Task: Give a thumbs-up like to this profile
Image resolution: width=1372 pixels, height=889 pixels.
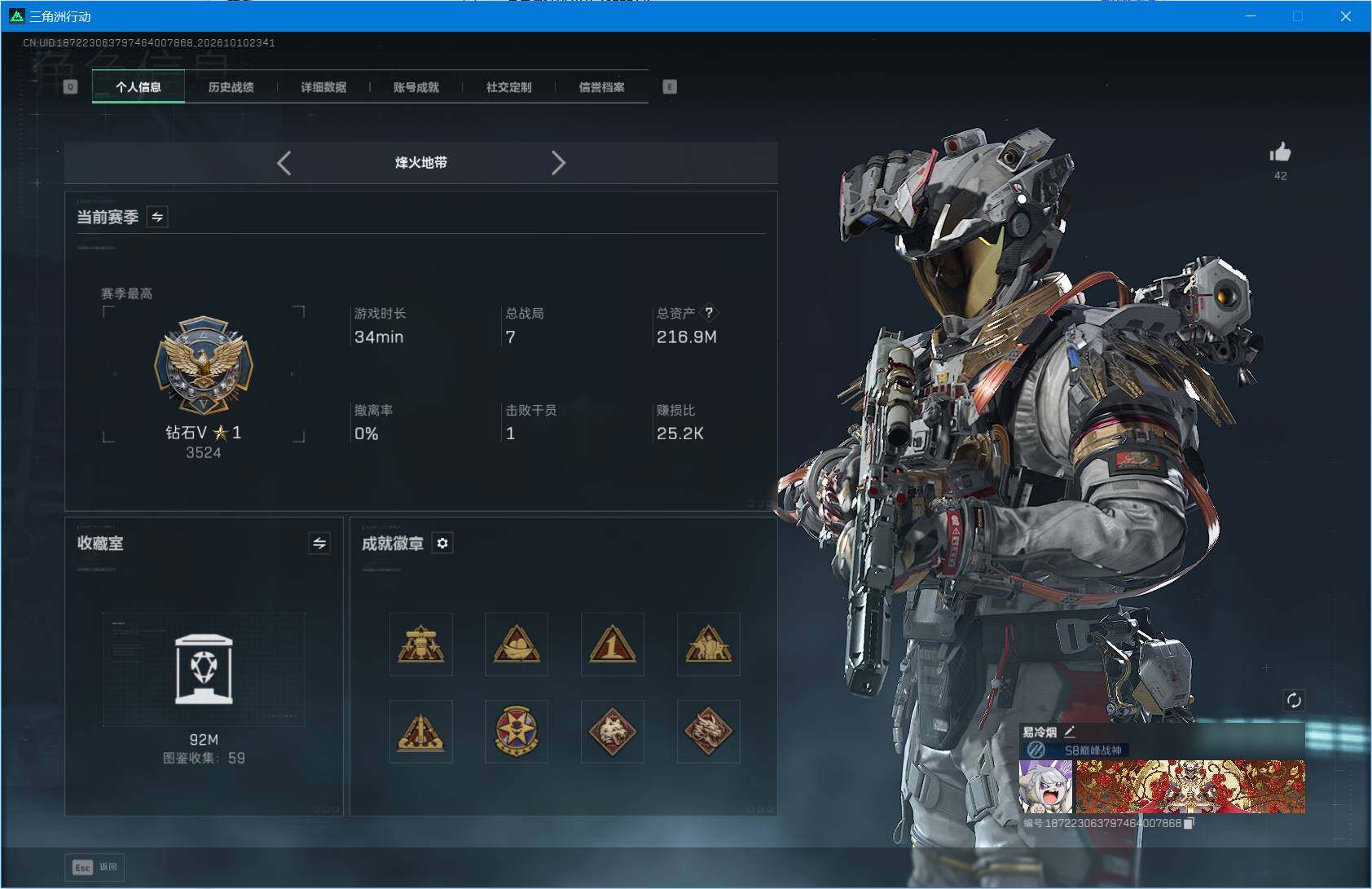Action: [x=1280, y=152]
